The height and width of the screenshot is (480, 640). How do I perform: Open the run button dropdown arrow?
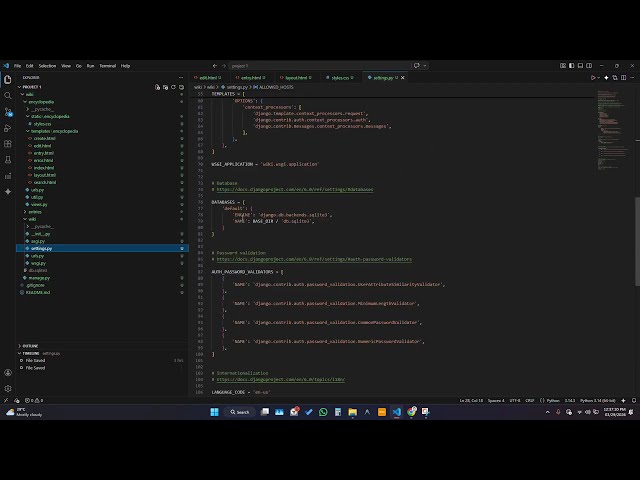(599, 78)
